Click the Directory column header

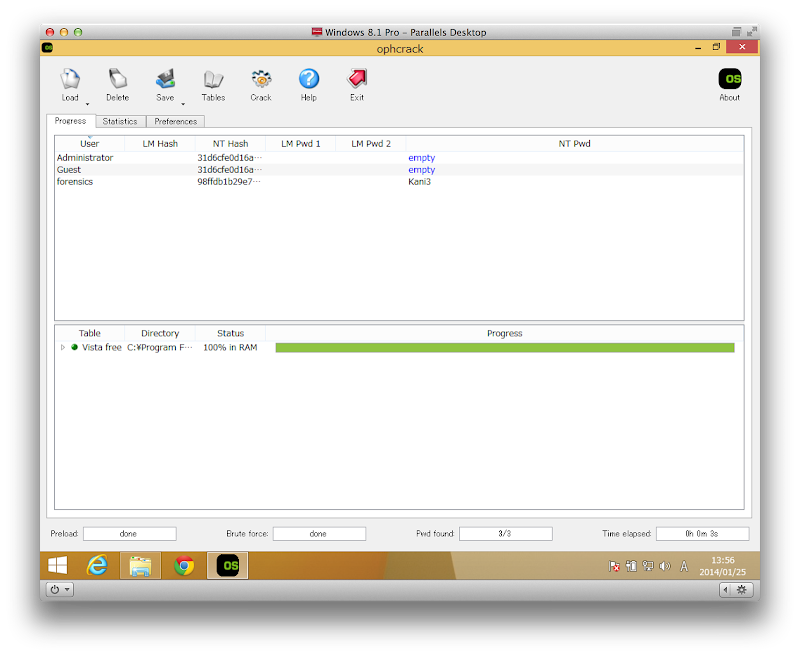pyautogui.click(x=160, y=333)
